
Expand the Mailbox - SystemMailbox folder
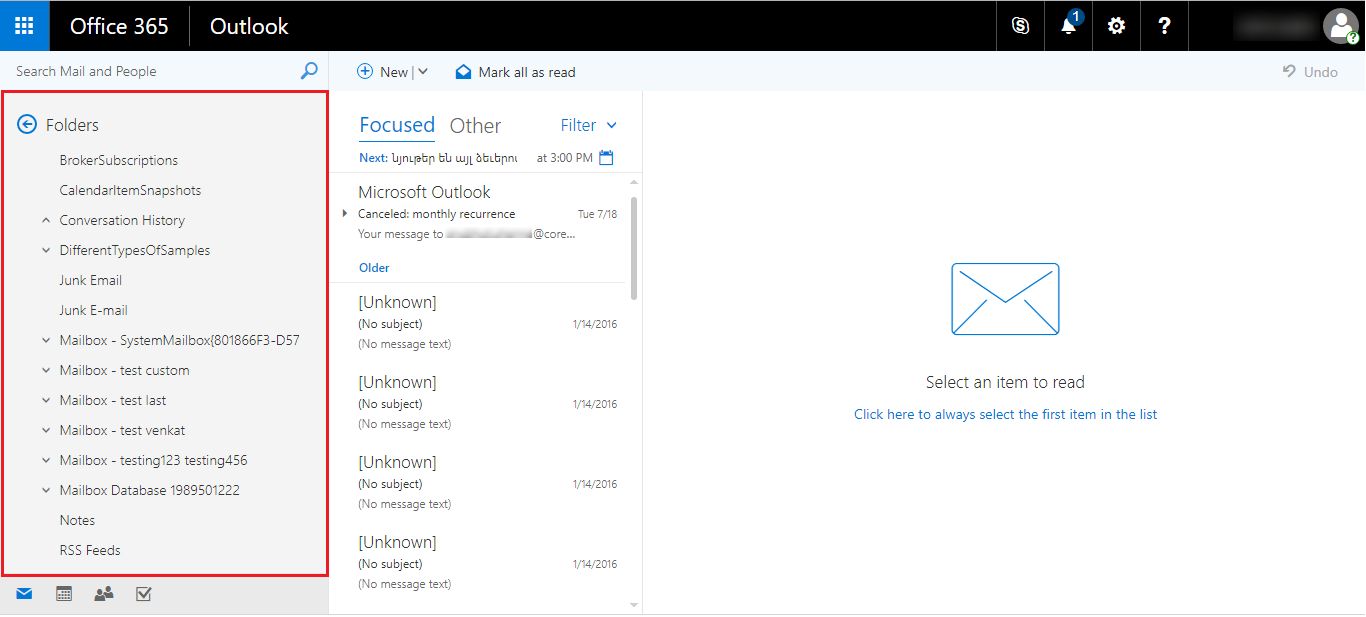[x=46, y=340]
